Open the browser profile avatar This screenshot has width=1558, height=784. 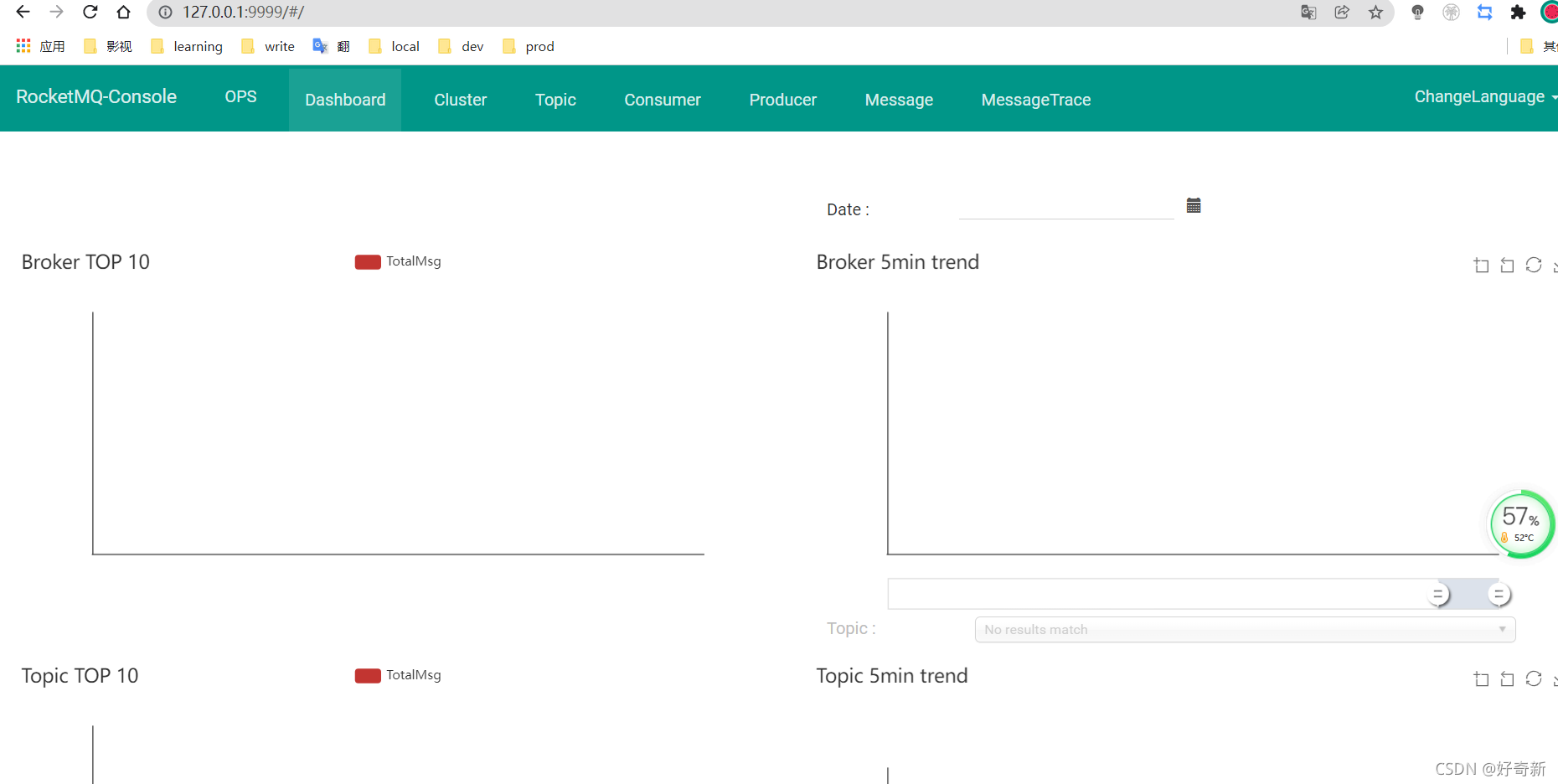click(1550, 12)
